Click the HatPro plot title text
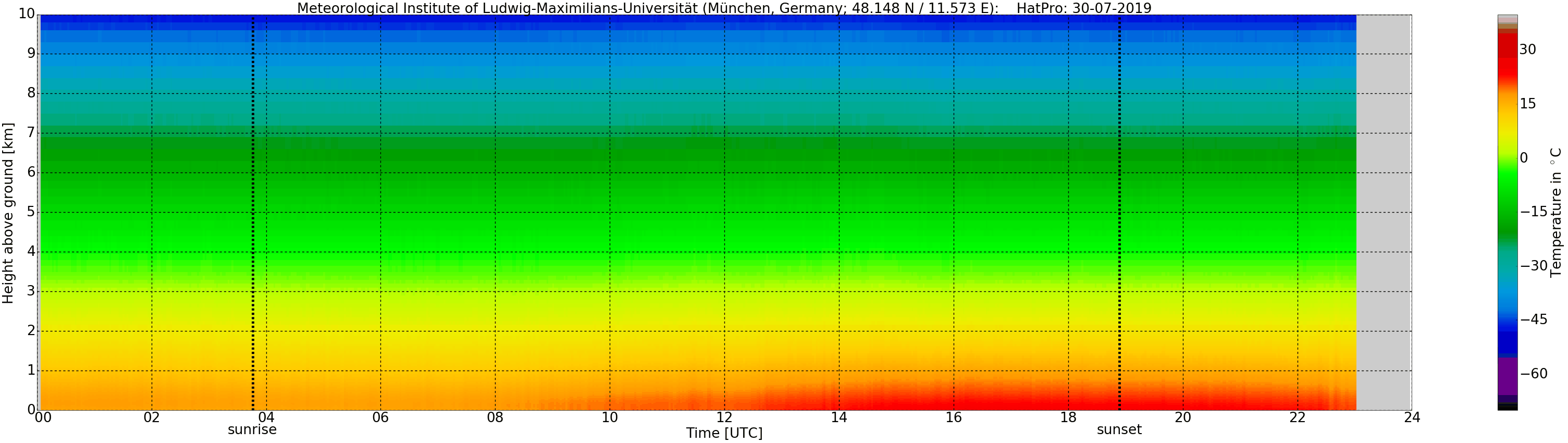Viewport: 1568px width, 443px height. coord(724,8)
